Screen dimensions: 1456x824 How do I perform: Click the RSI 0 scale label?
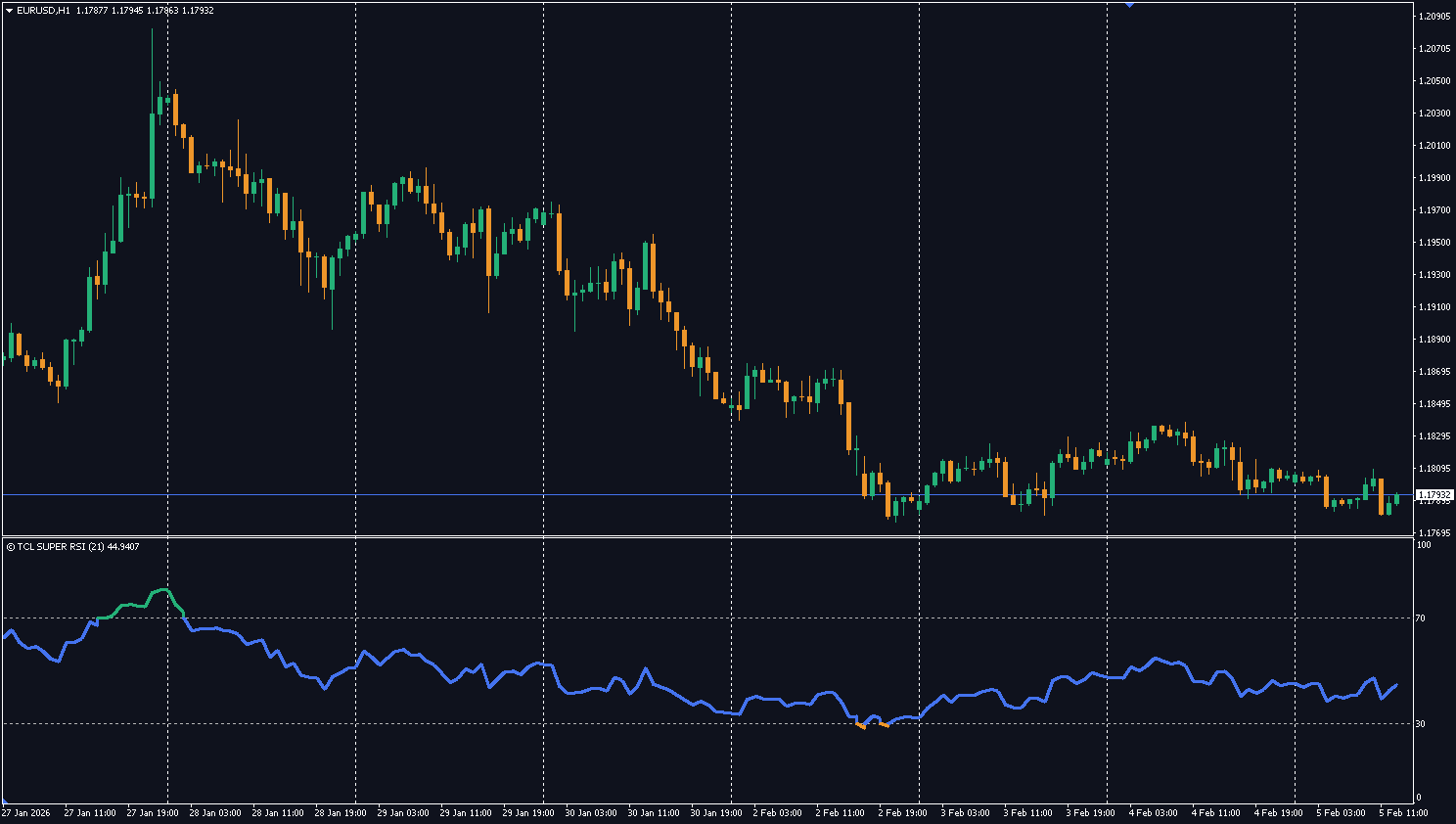tap(1420, 798)
